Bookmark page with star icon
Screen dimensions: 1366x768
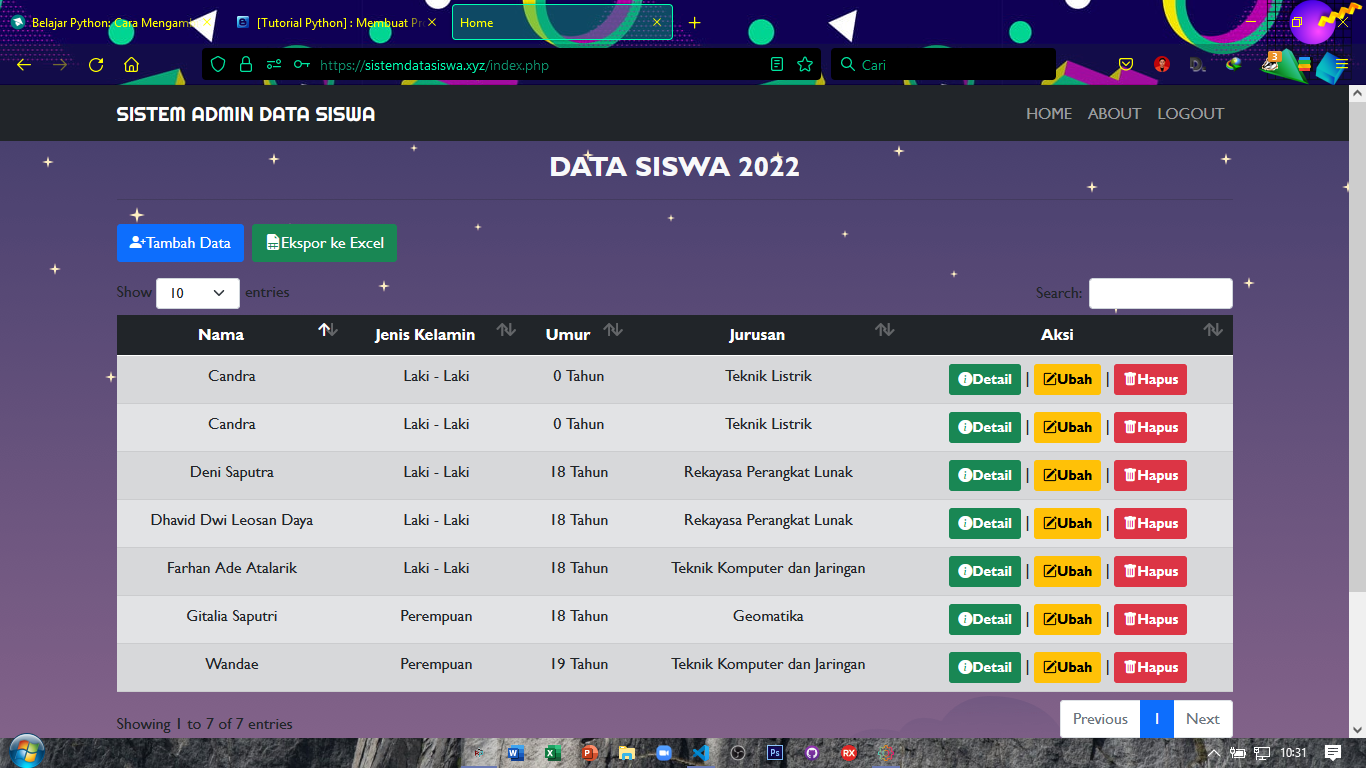coord(805,65)
